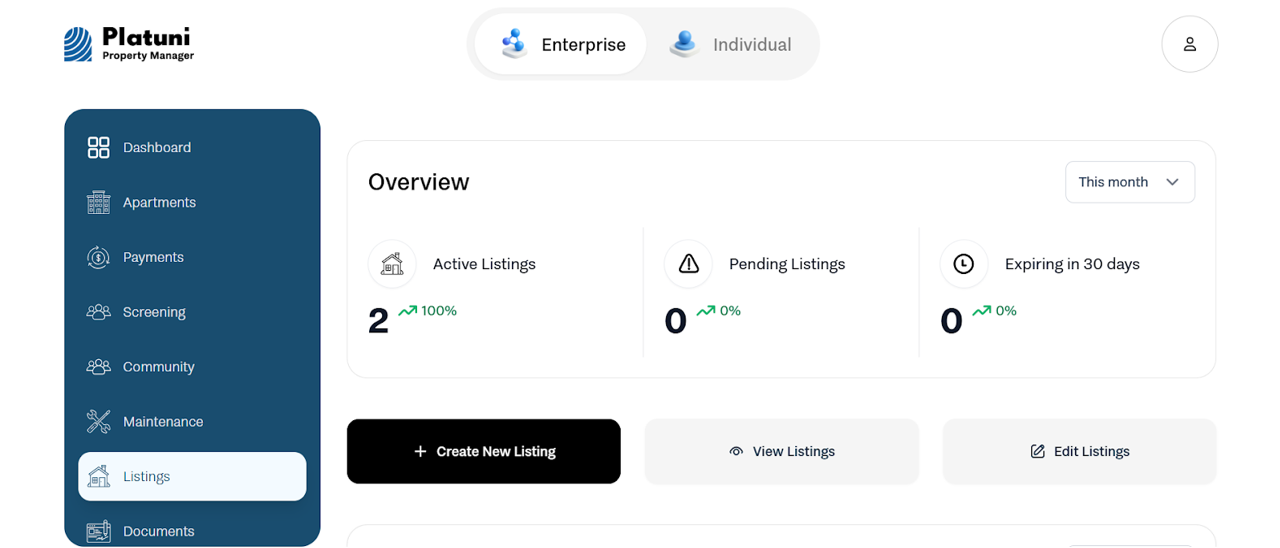Click the Screening people icon

click(98, 312)
